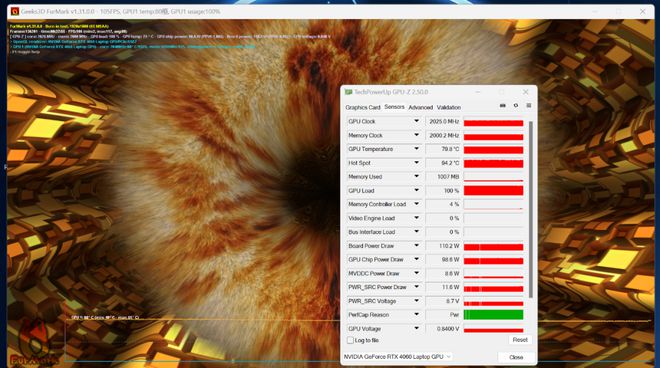
Task: Switch to the Advanced tab
Action: (420, 107)
